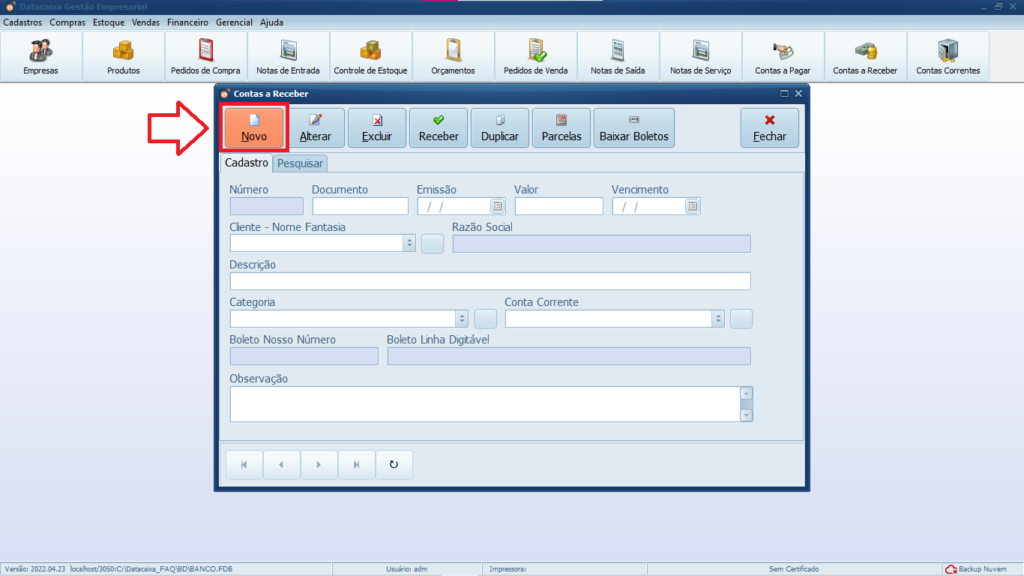The image size is (1024, 576).
Task: Open Controle de Estoque toolbar icon
Action: (370, 56)
